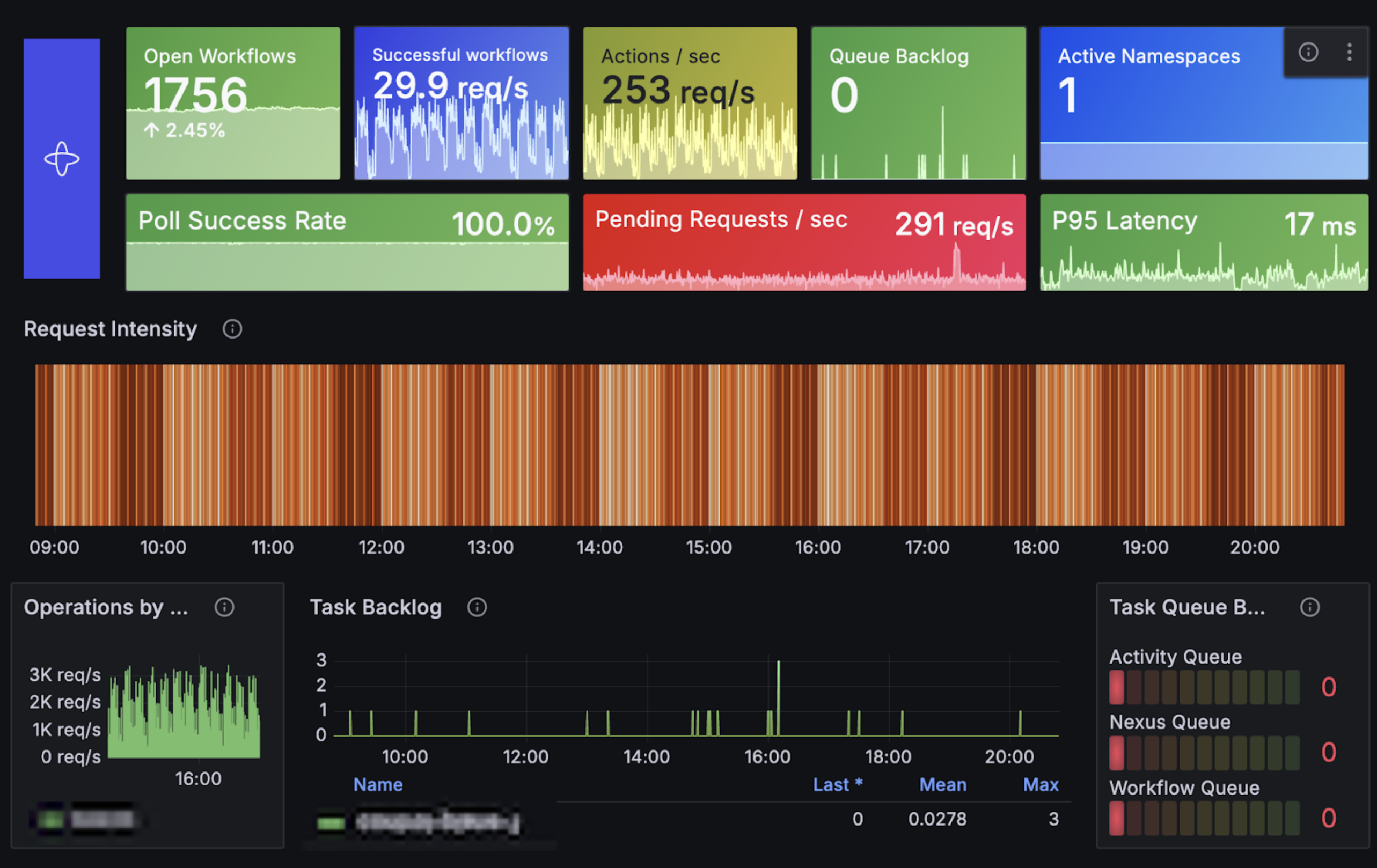1377x868 pixels.
Task: Select the Grafana logo in the left sidebar
Action: click(62, 158)
